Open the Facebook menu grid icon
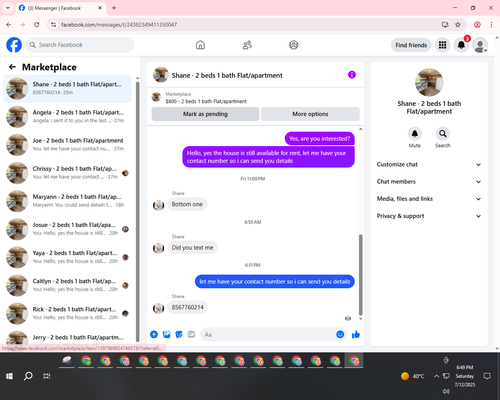Image resolution: width=500 pixels, height=400 pixels. click(x=442, y=45)
